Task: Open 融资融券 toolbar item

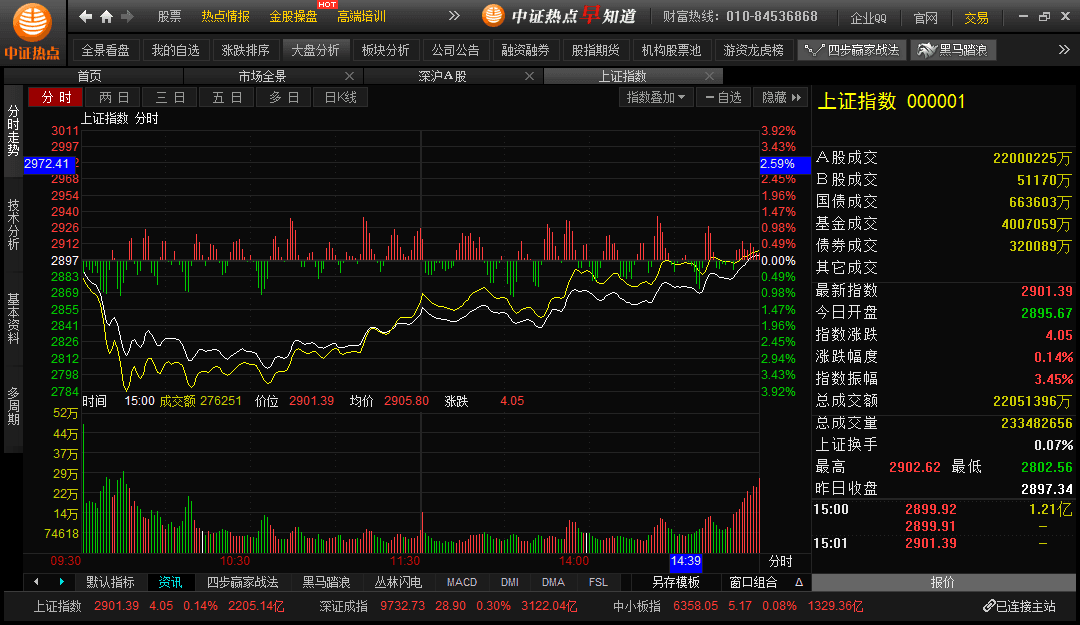Action: 526,50
